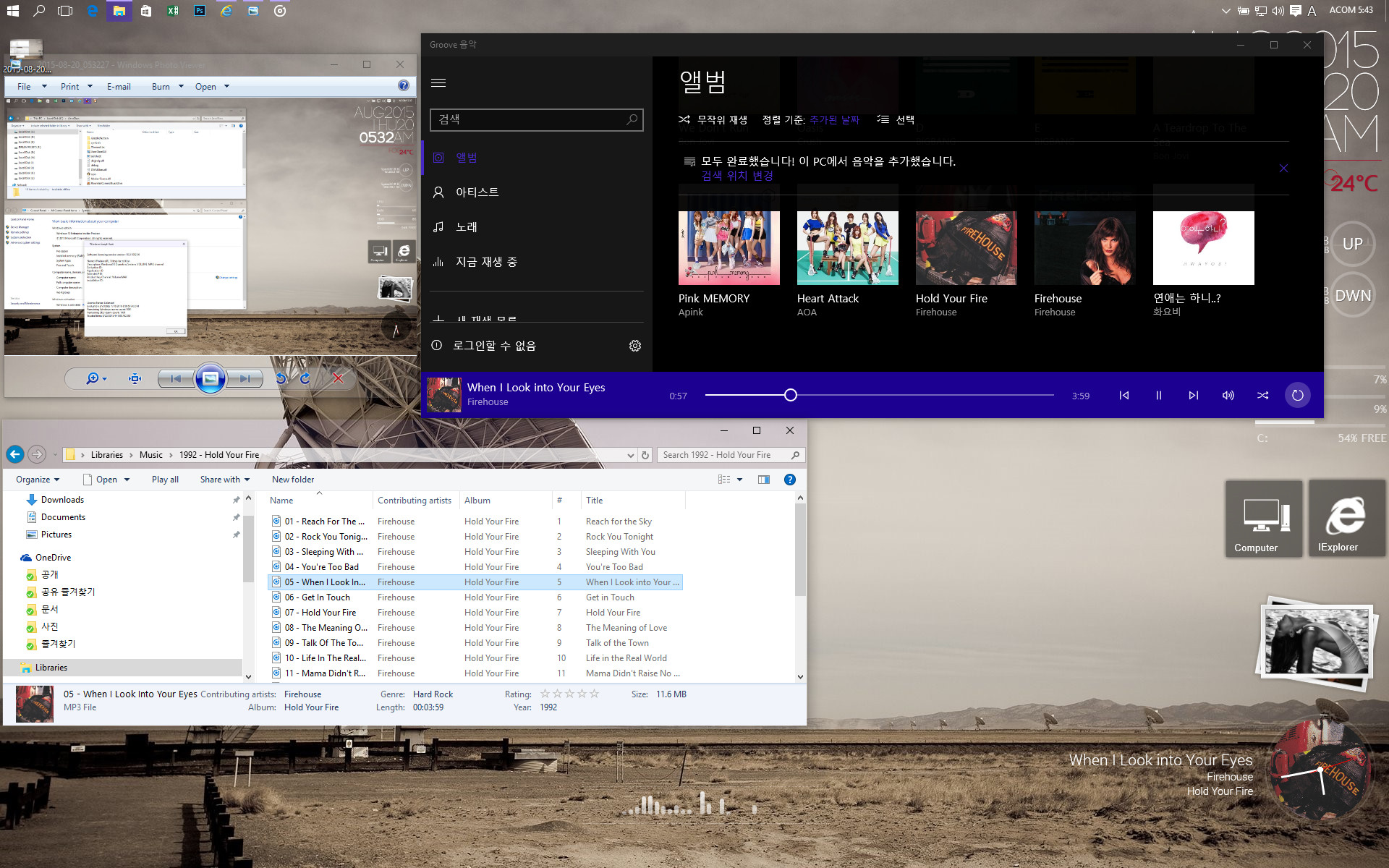
Task: Open Downloads in Explorer quick access
Action: [x=62, y=500]
